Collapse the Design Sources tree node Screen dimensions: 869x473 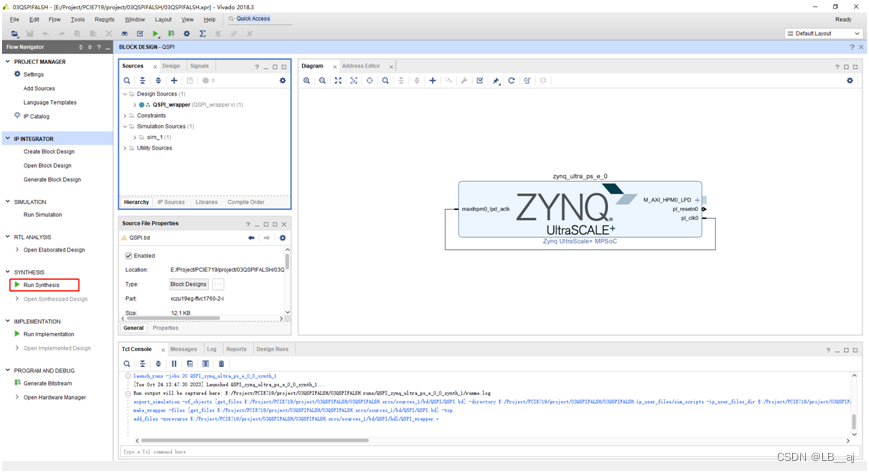[x=125, y=94]
